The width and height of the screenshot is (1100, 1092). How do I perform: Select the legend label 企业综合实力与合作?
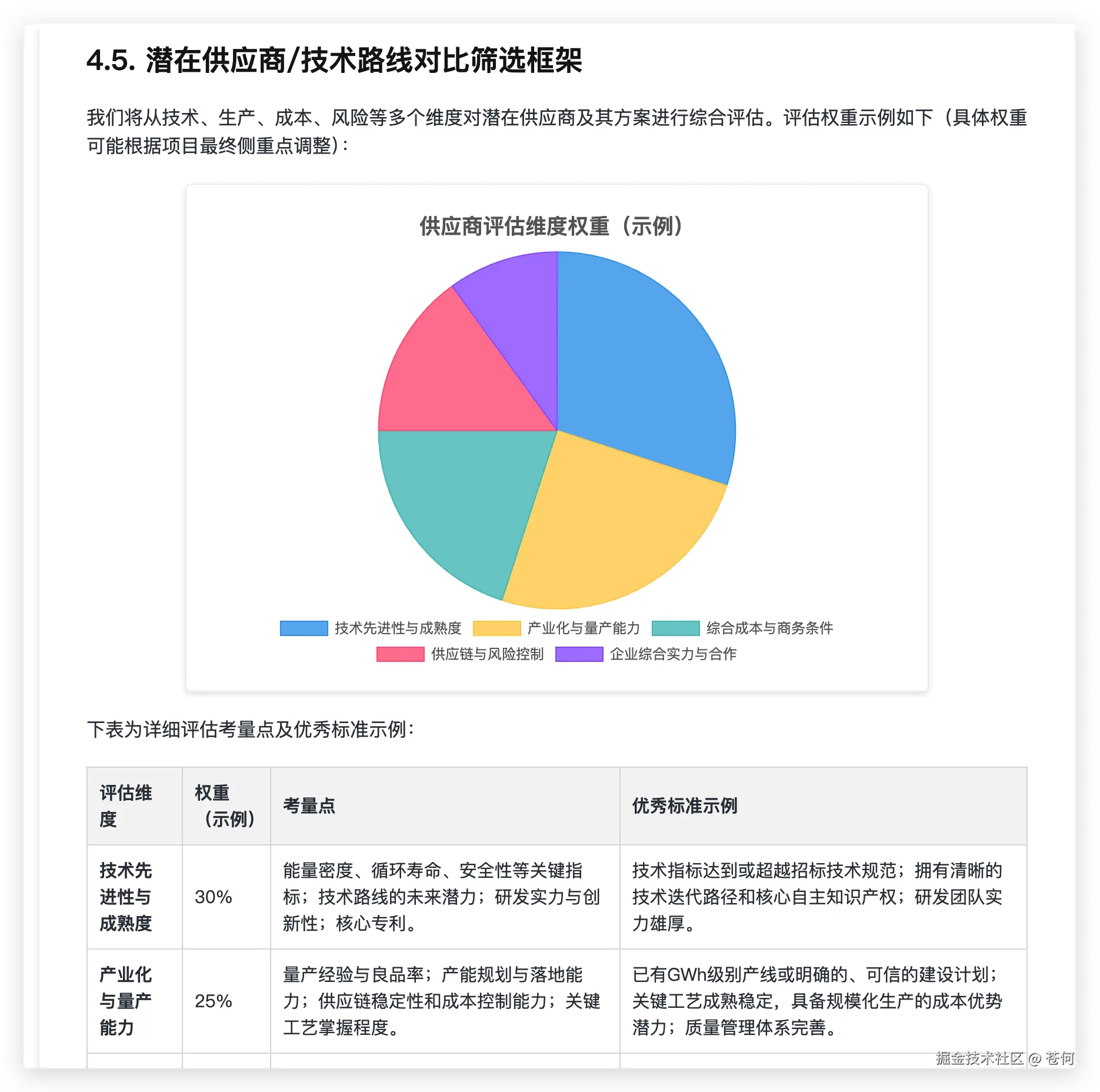tap(673, 654)
